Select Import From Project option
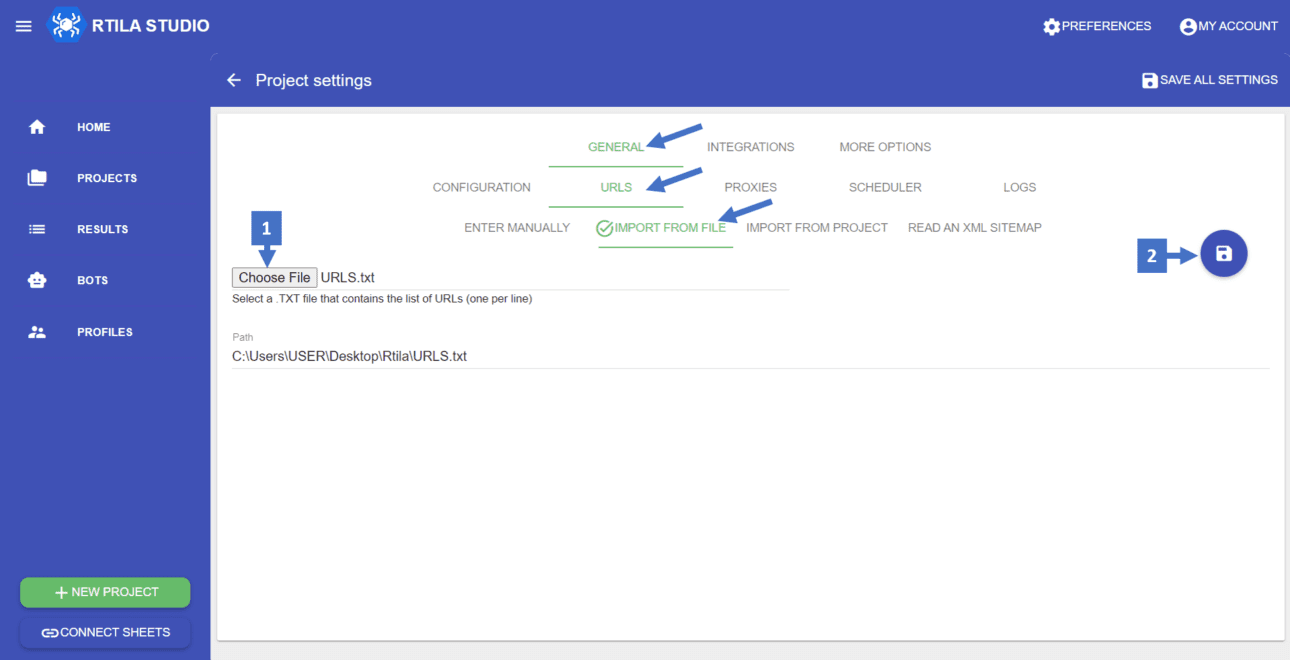This screenshot has width=1290, height=660. click(817, 228)
